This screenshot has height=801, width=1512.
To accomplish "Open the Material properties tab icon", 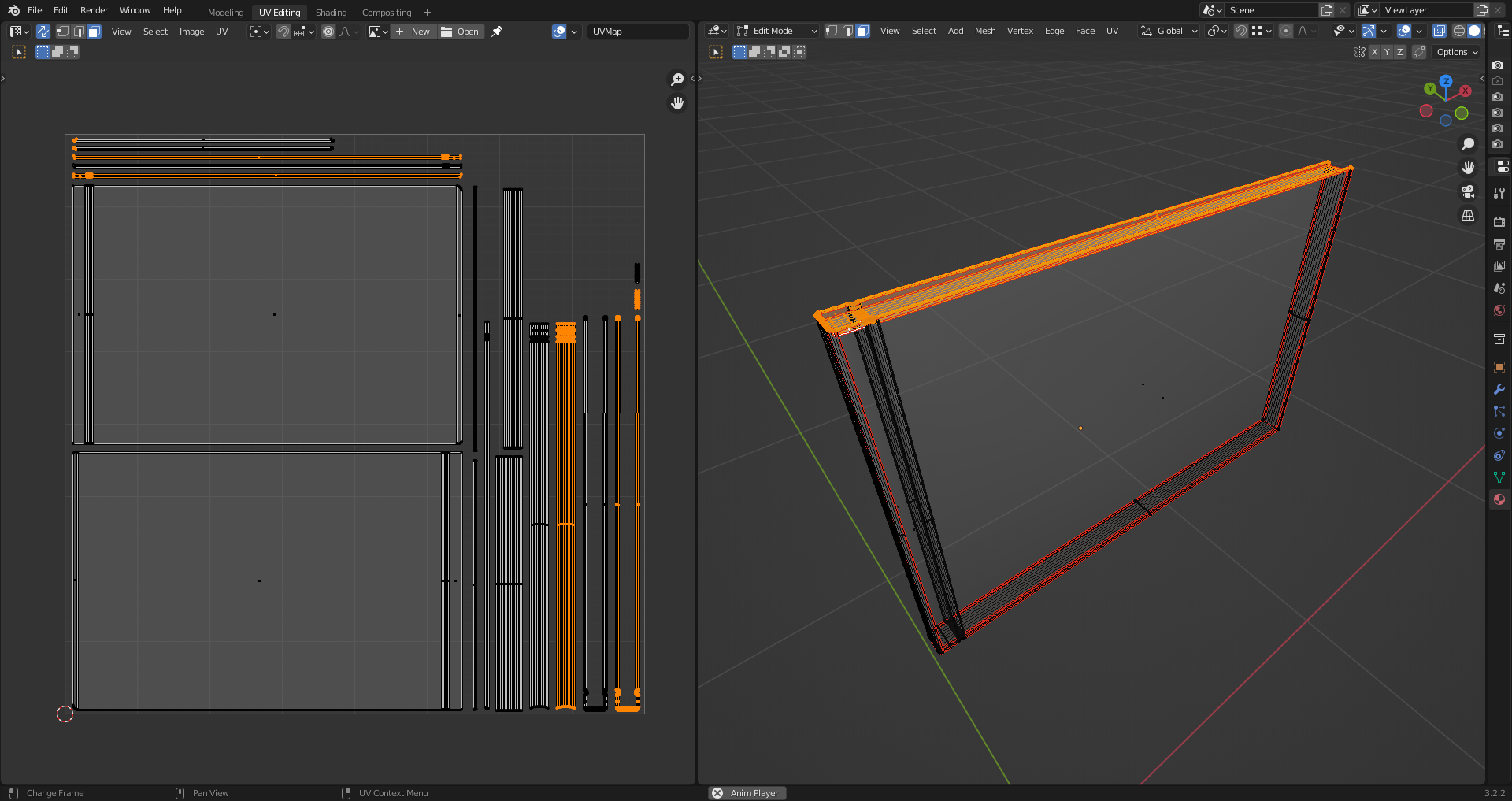I will pos(1499,499).
